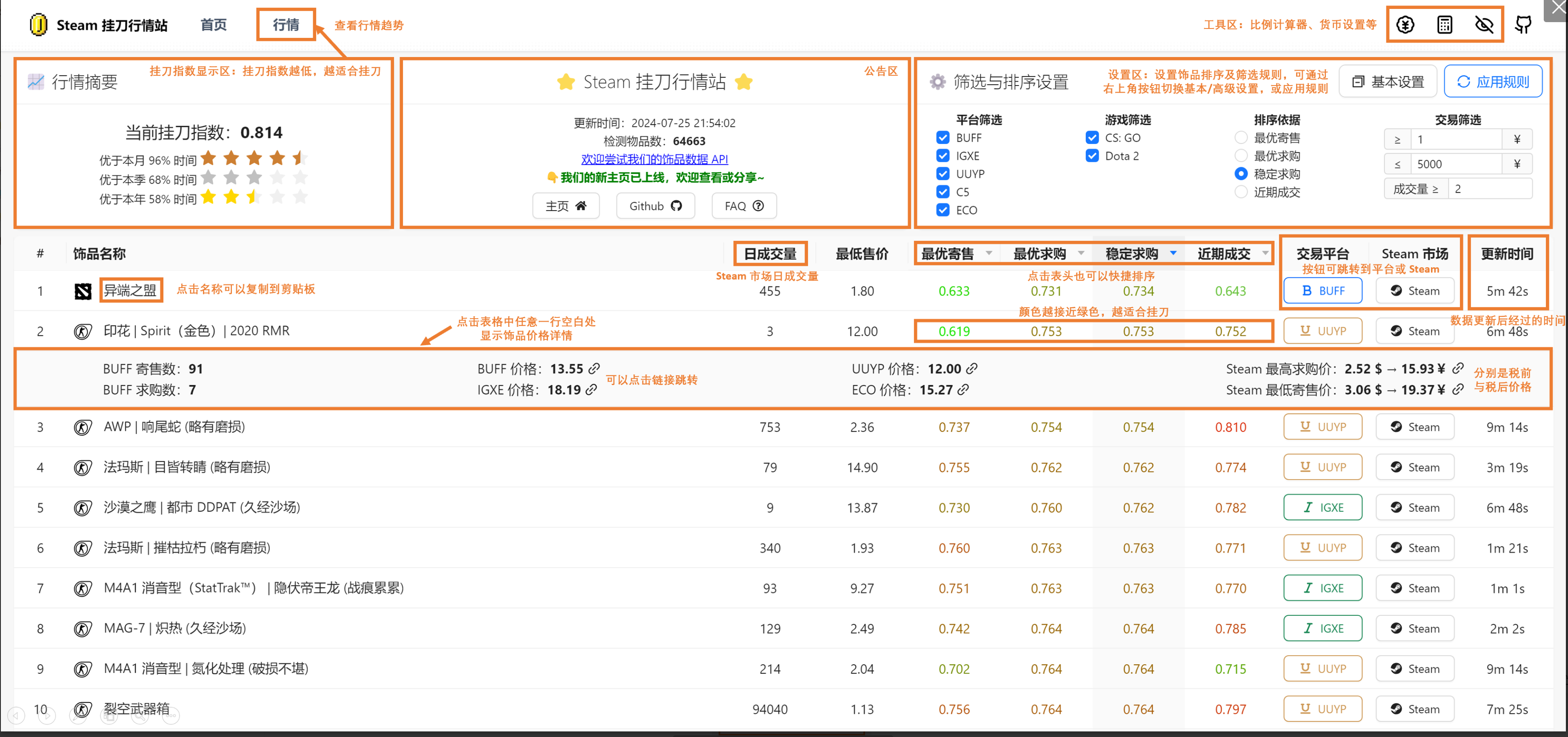Click the IGXE button for MAG-7 | 炽热

pyautogui.click(x=1323, y=628)
